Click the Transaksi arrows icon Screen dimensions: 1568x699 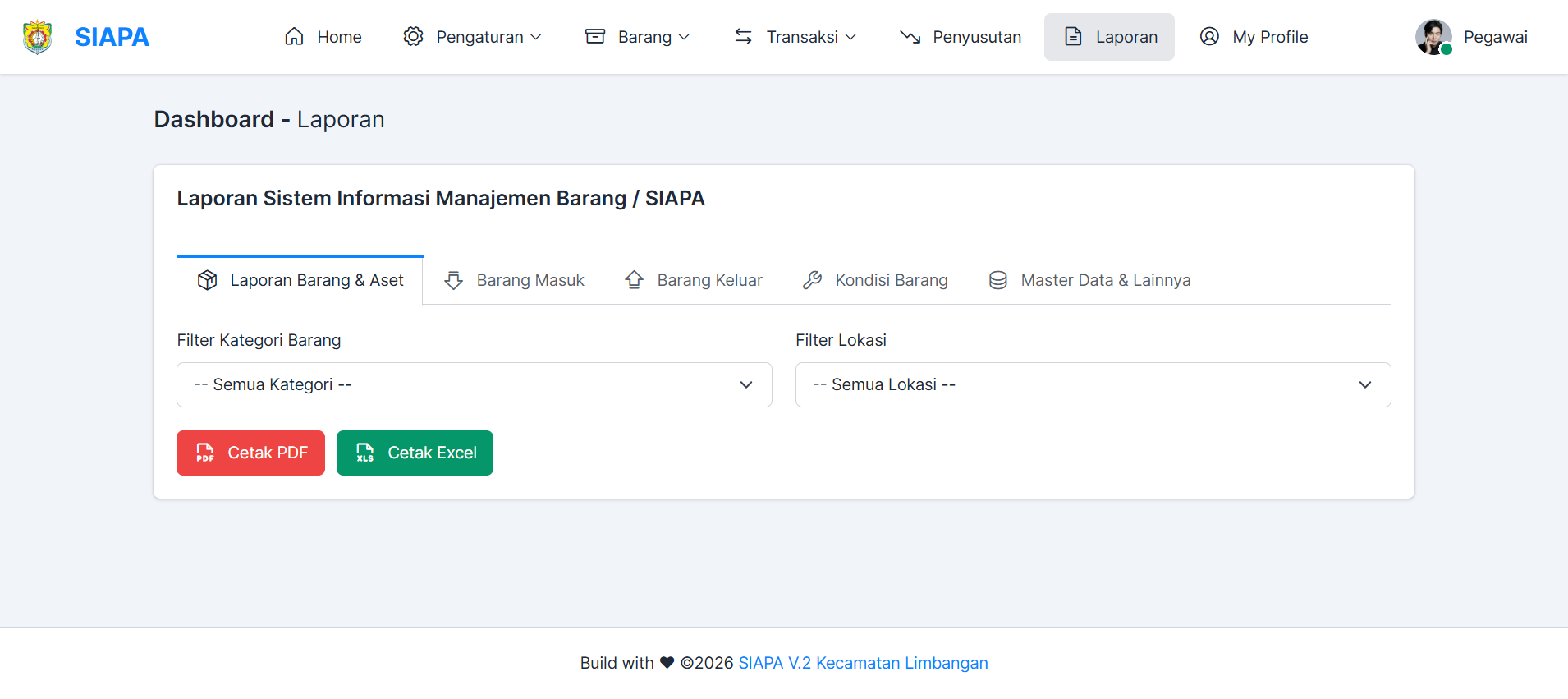[x=744, y=37]
